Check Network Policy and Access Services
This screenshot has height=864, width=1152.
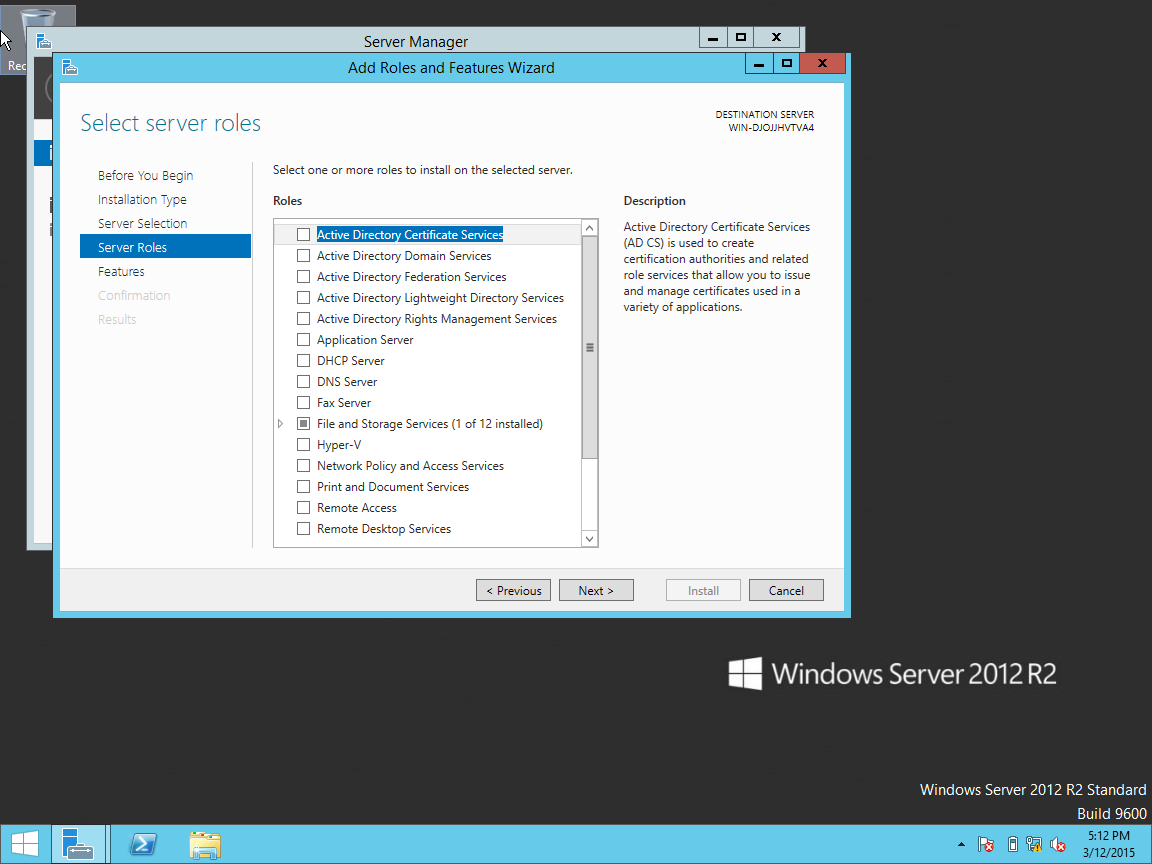(x=303, y=466)
